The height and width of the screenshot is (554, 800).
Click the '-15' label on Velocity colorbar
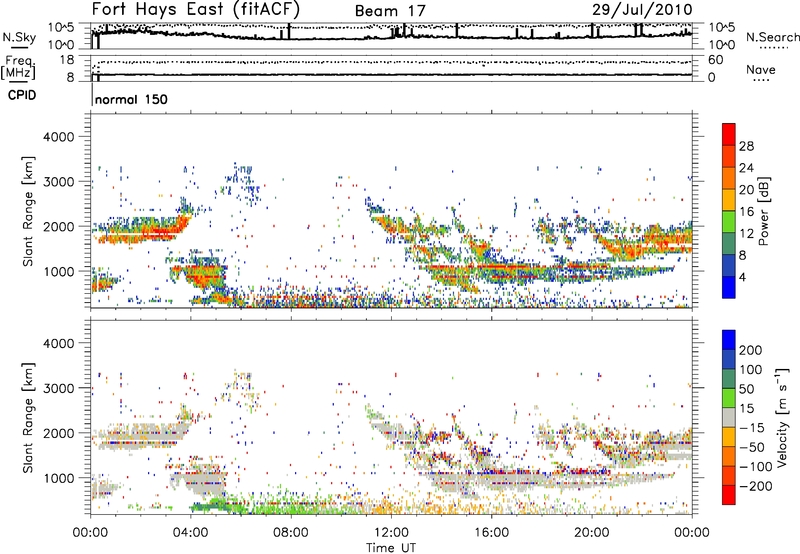pyautogui.click(x=751, y=428)
